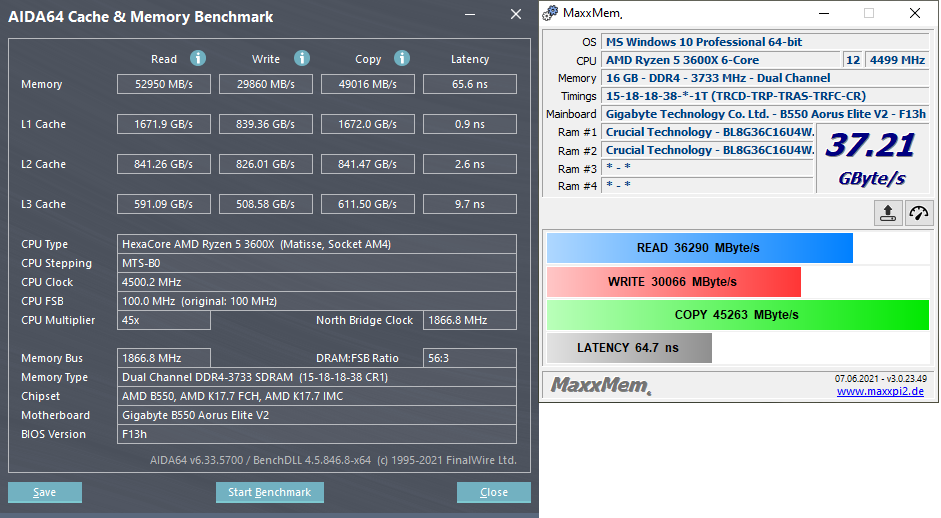This screenshot has width=941, height=518.
Task: Click North Bridge Clock value 1866.8 MHz
Action: click(x=470, y=321)
